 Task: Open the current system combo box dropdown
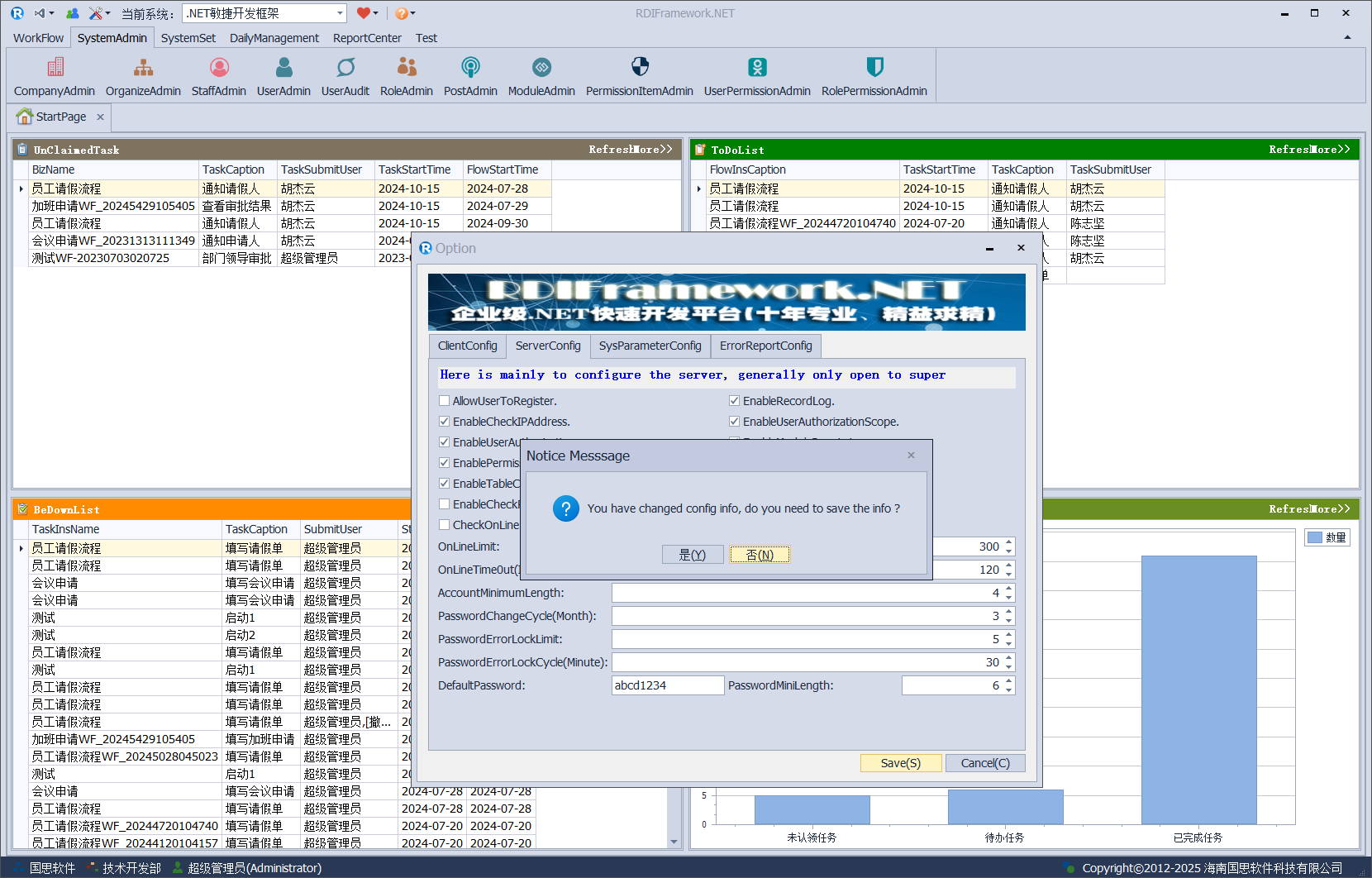tap(340, 13)
